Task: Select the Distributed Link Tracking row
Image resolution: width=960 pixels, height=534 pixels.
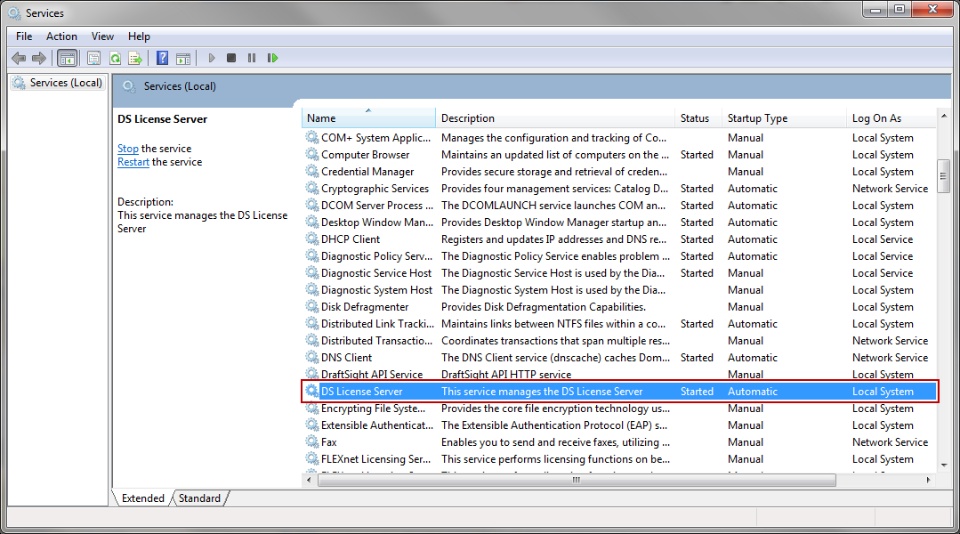Action: pos(620,323)
